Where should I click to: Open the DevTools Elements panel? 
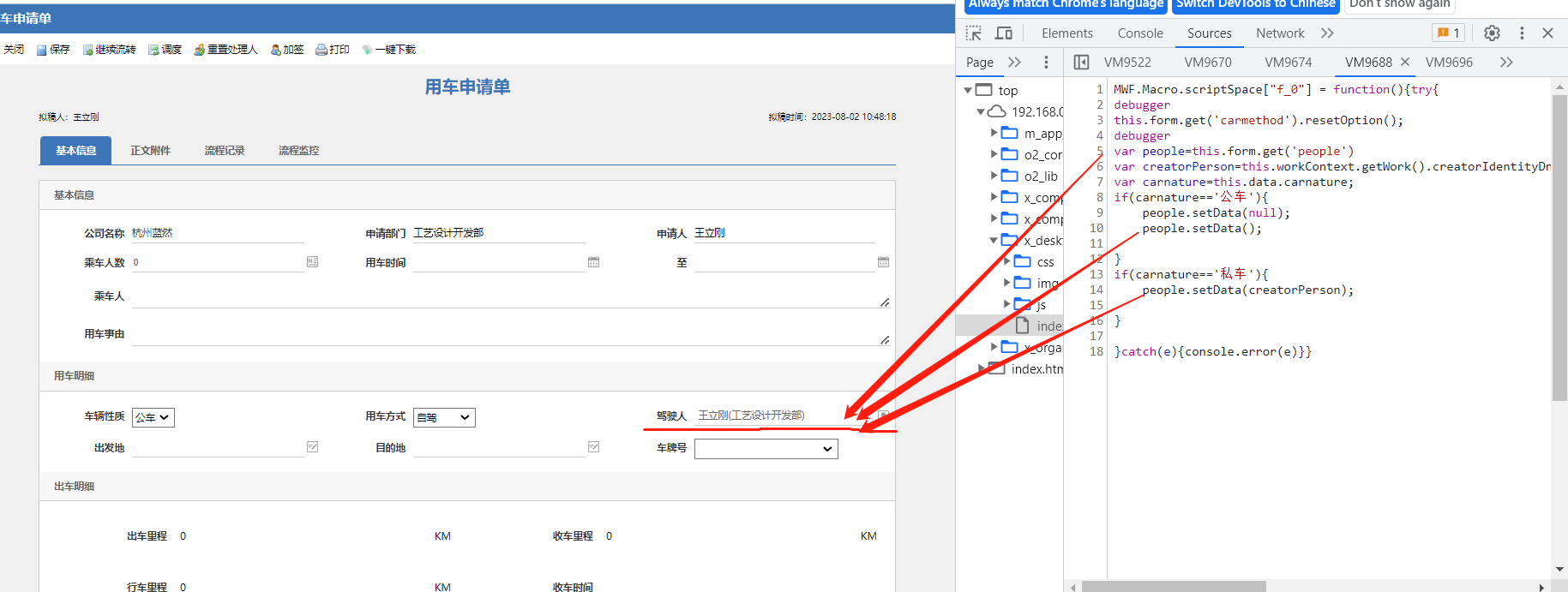click(1067, 33)
